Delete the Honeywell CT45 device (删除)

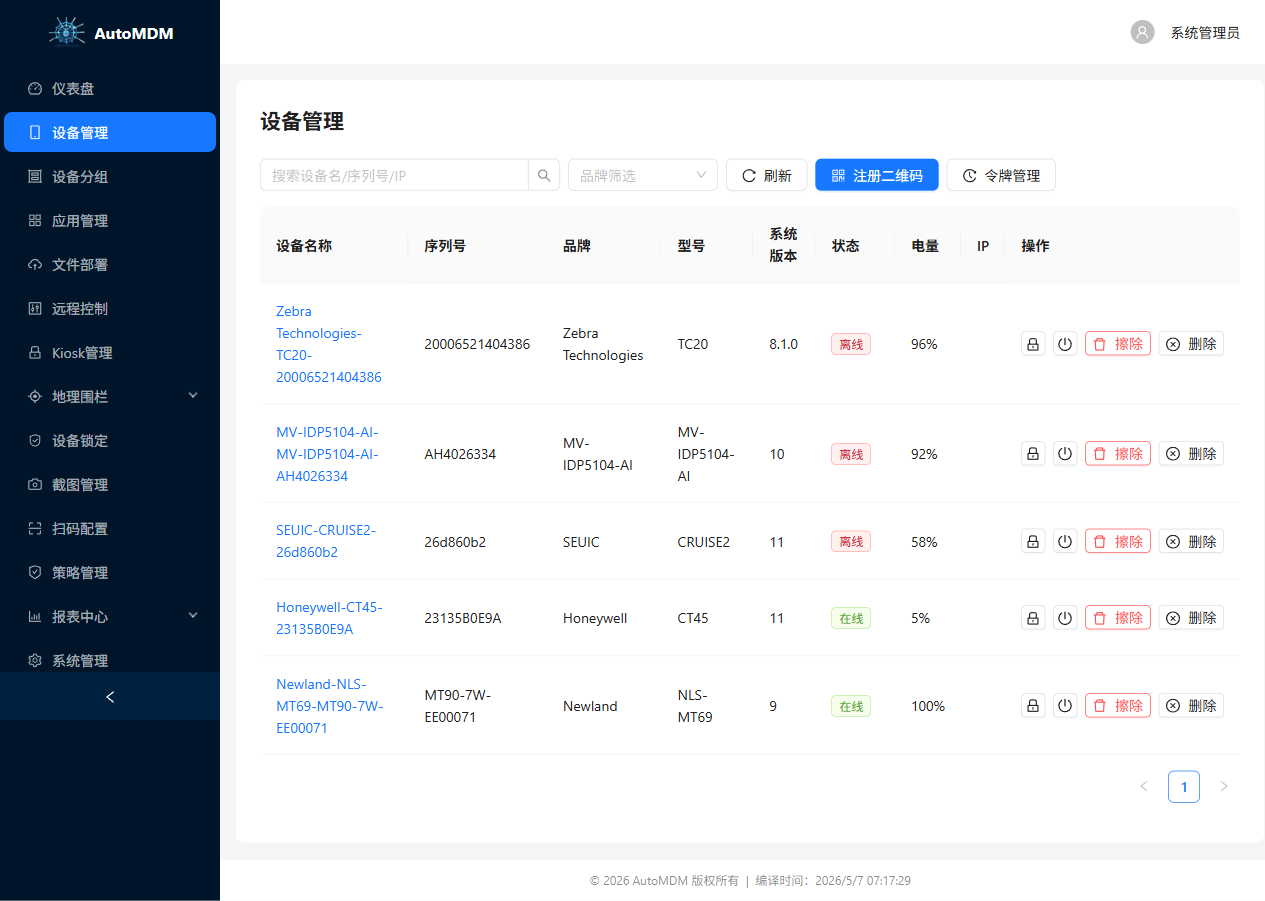point(1191,618)
